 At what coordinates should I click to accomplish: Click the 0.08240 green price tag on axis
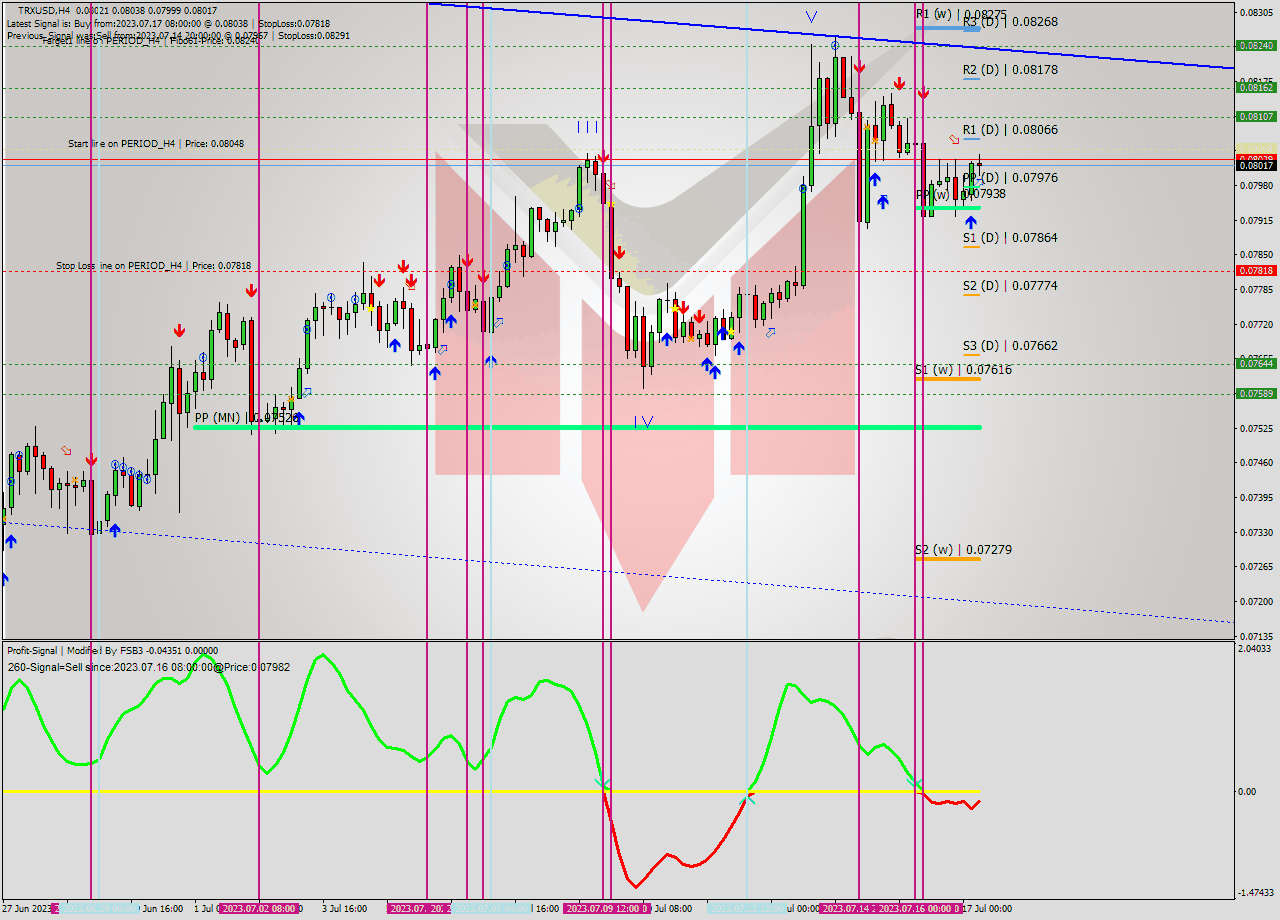(x=1256, y=45)
